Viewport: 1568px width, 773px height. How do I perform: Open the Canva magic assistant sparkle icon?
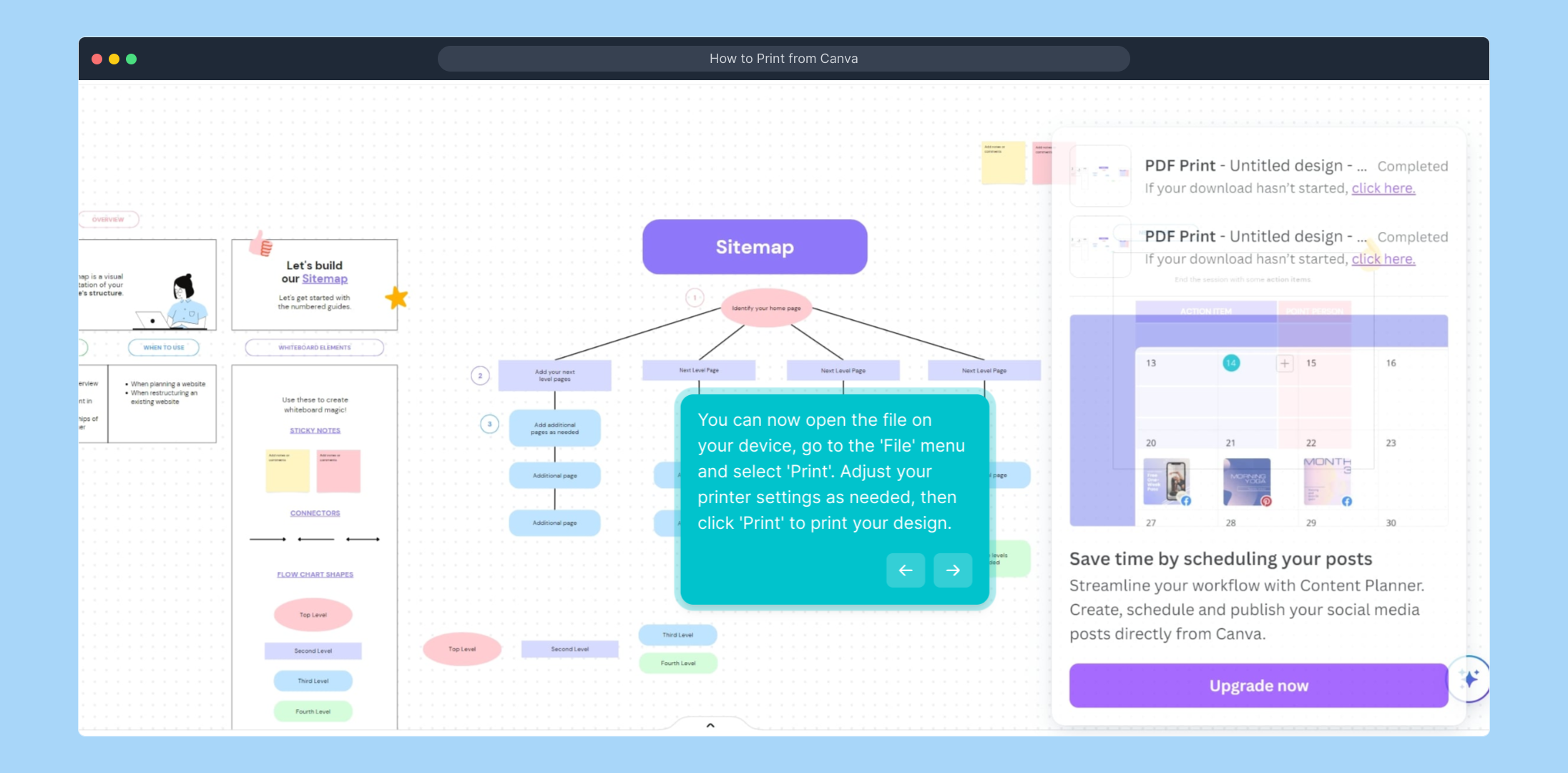[x=1470, y=679]
